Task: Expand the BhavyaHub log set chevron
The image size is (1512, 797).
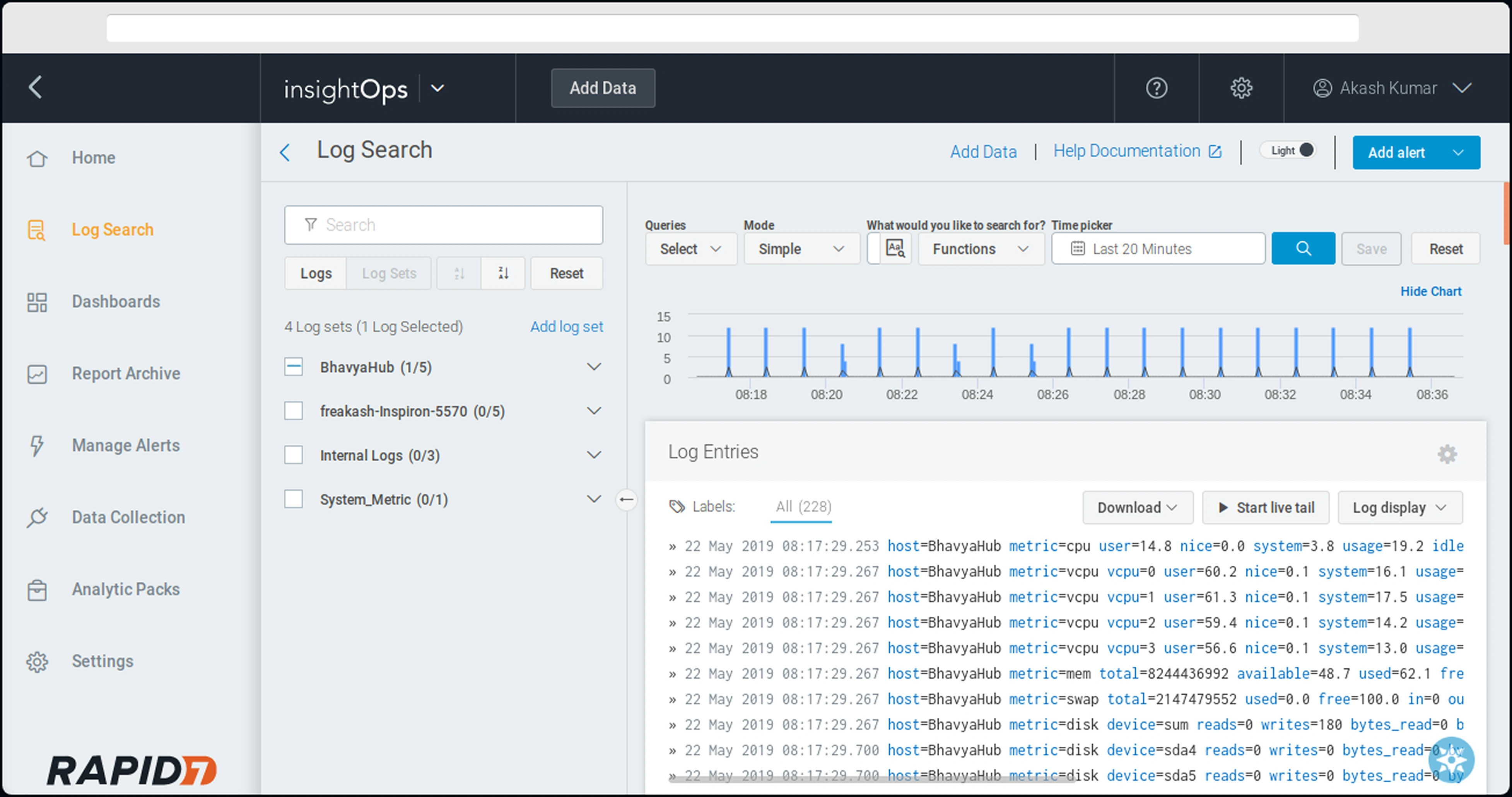Action: [593, 367]
